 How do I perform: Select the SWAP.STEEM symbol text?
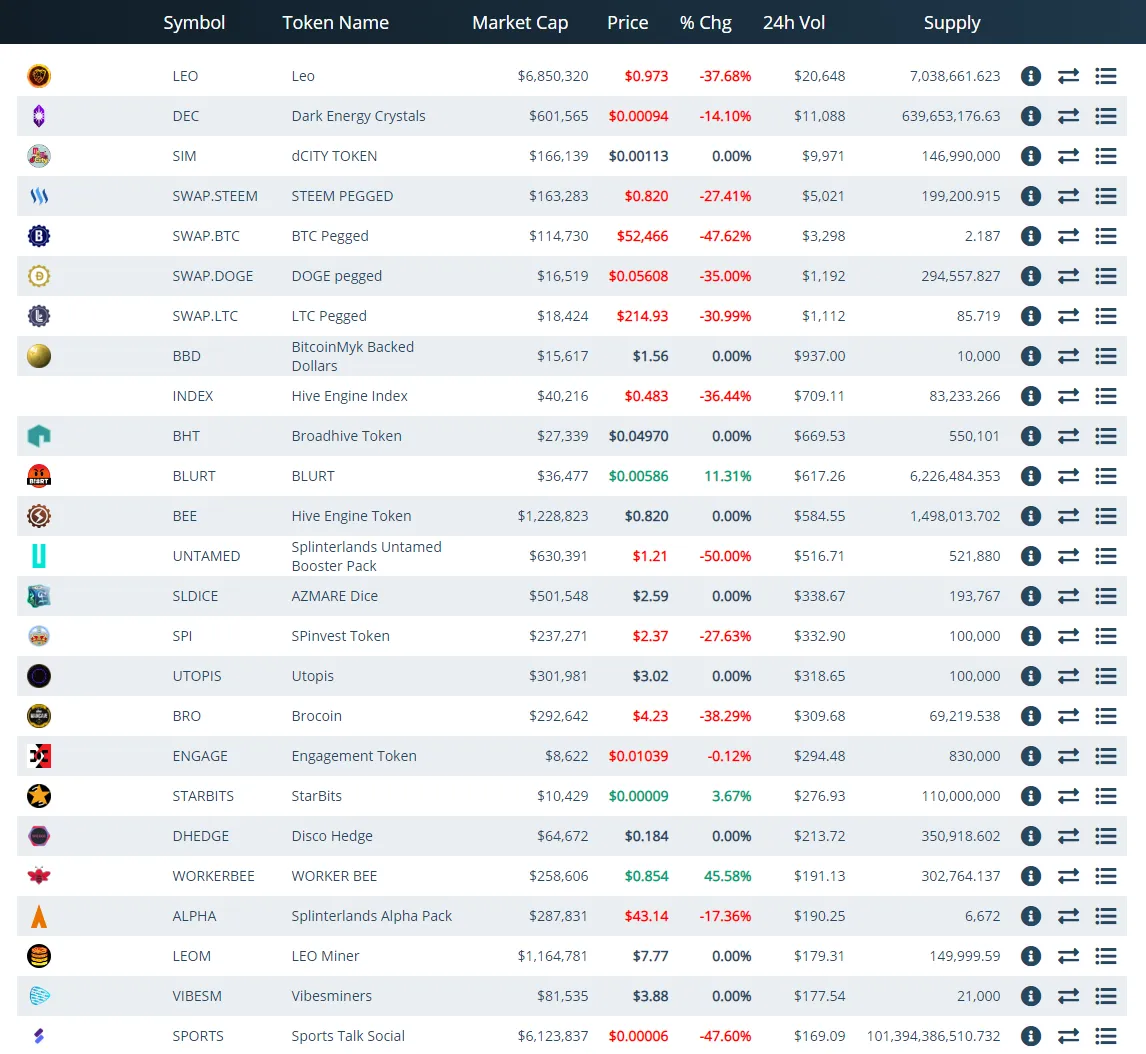click(x=215, y=196)
